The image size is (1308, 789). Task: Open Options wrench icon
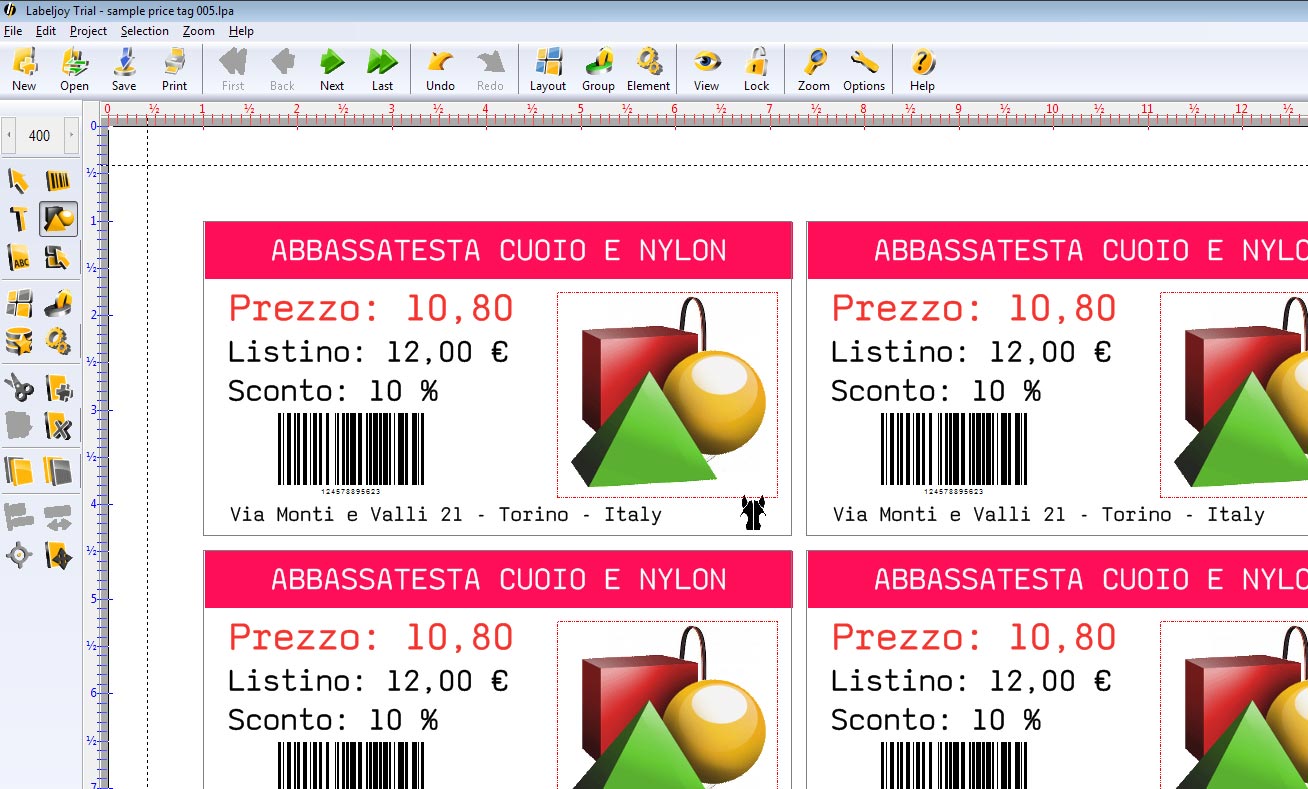click(x=864, y=70)
